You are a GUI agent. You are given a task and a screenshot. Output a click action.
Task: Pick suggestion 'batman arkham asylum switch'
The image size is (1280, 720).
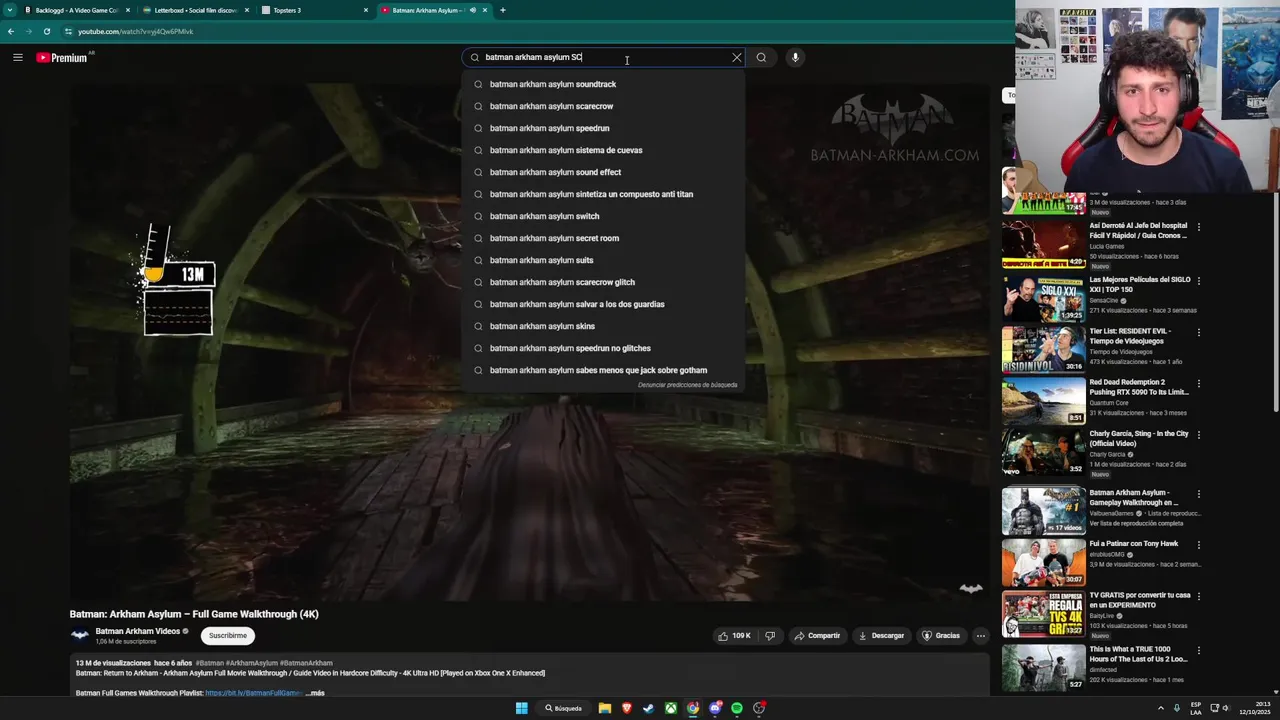click(x=604, y=216)
